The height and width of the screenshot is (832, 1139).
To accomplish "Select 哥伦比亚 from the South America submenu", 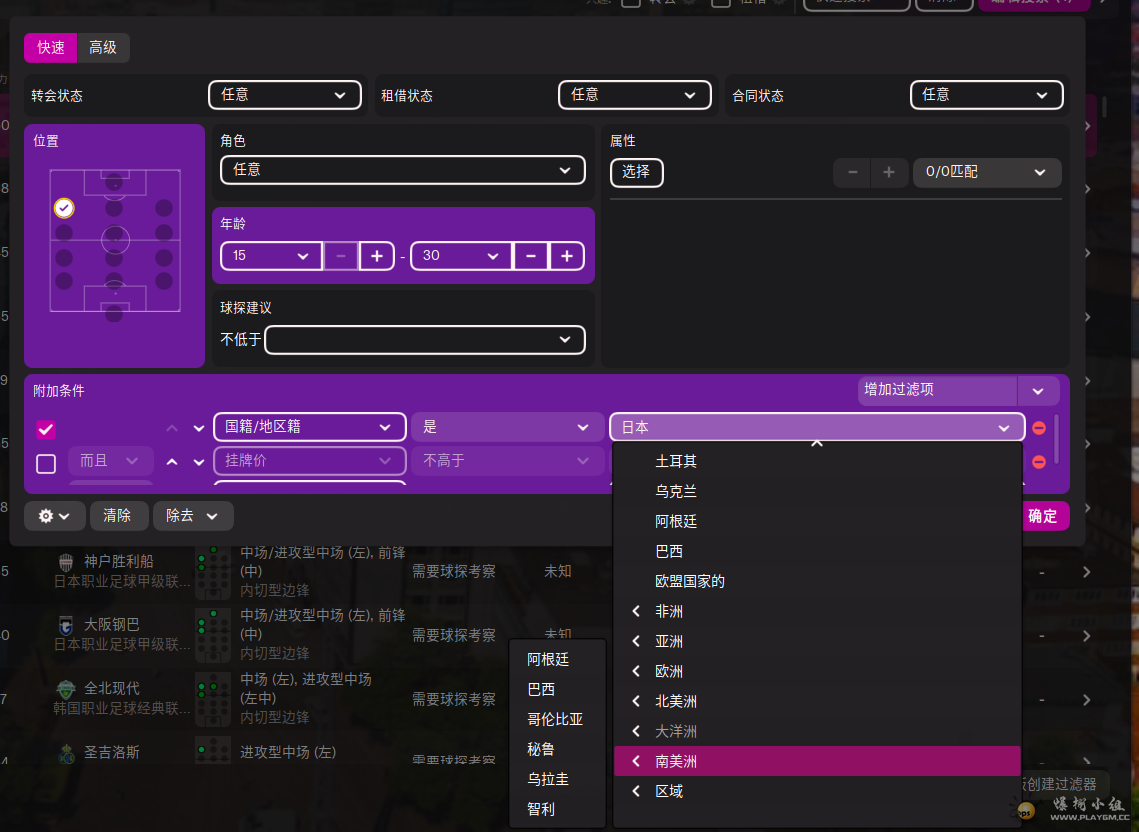I will (x=555, y=719).
